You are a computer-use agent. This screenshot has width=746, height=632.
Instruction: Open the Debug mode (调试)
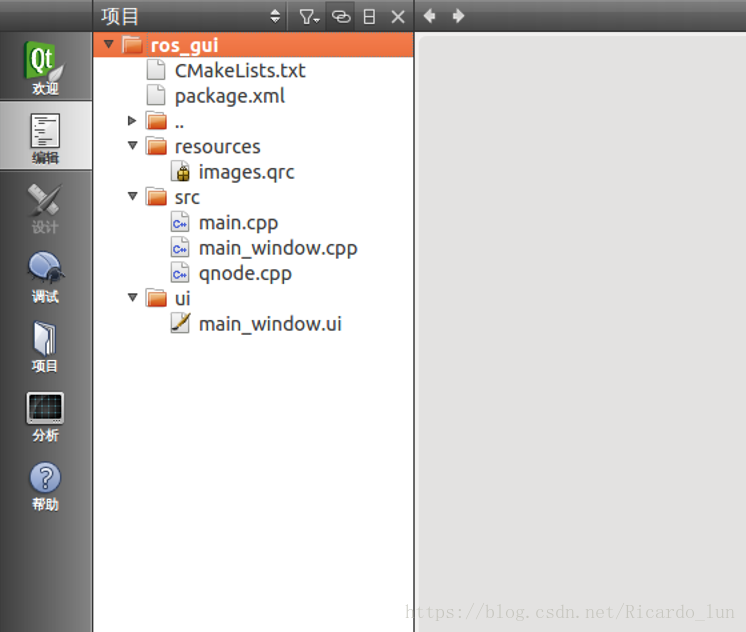[46, 277]
